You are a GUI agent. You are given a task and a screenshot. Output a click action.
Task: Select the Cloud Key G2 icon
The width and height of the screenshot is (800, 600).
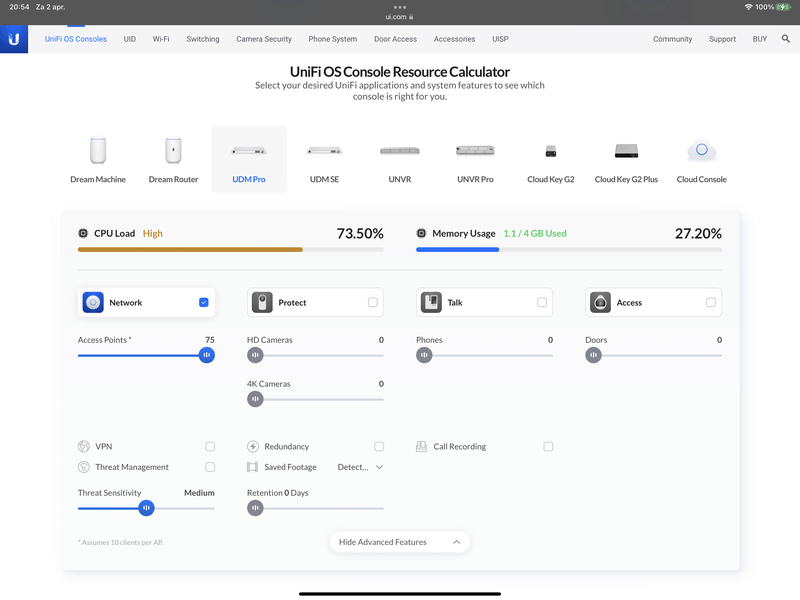click(551, 151)
